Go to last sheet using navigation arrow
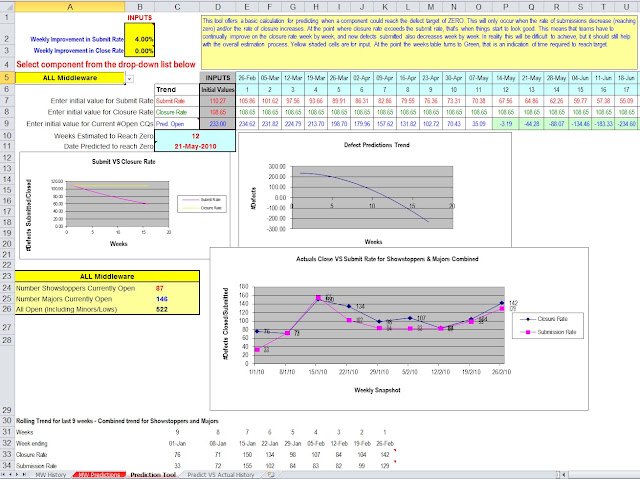This screenshot has height=479, width=640. tap(24, 475)
